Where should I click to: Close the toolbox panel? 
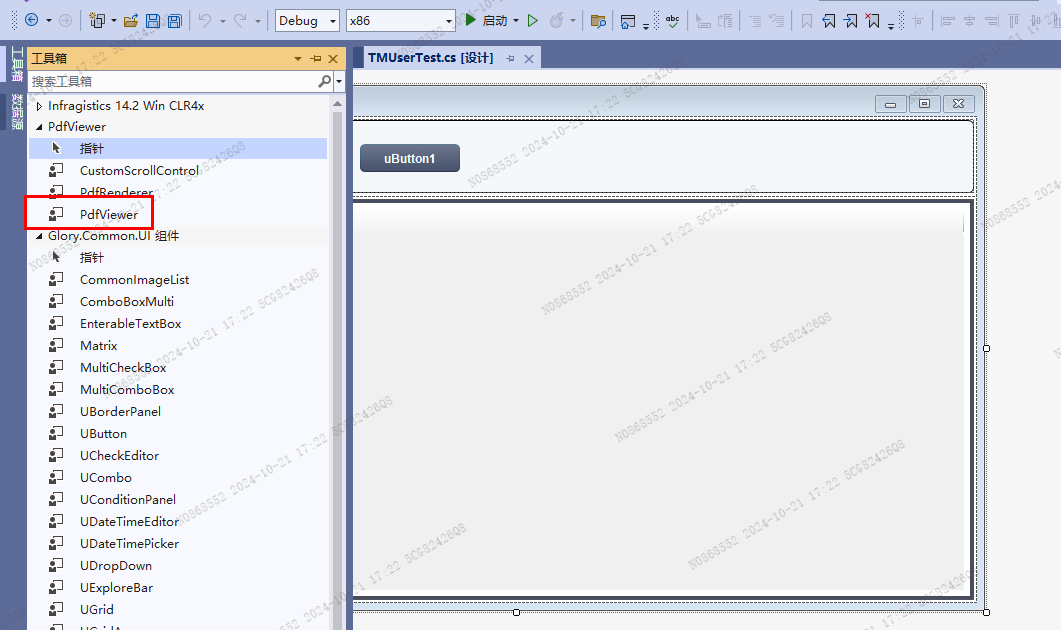click(333, 59)
